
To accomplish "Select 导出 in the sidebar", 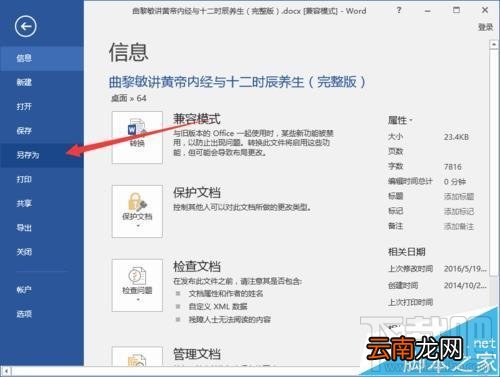I will pos(42,228).
